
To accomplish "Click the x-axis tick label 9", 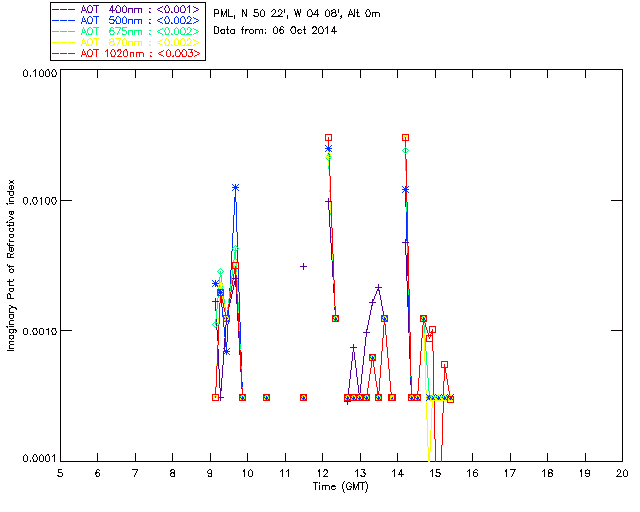I will (210, 473).
